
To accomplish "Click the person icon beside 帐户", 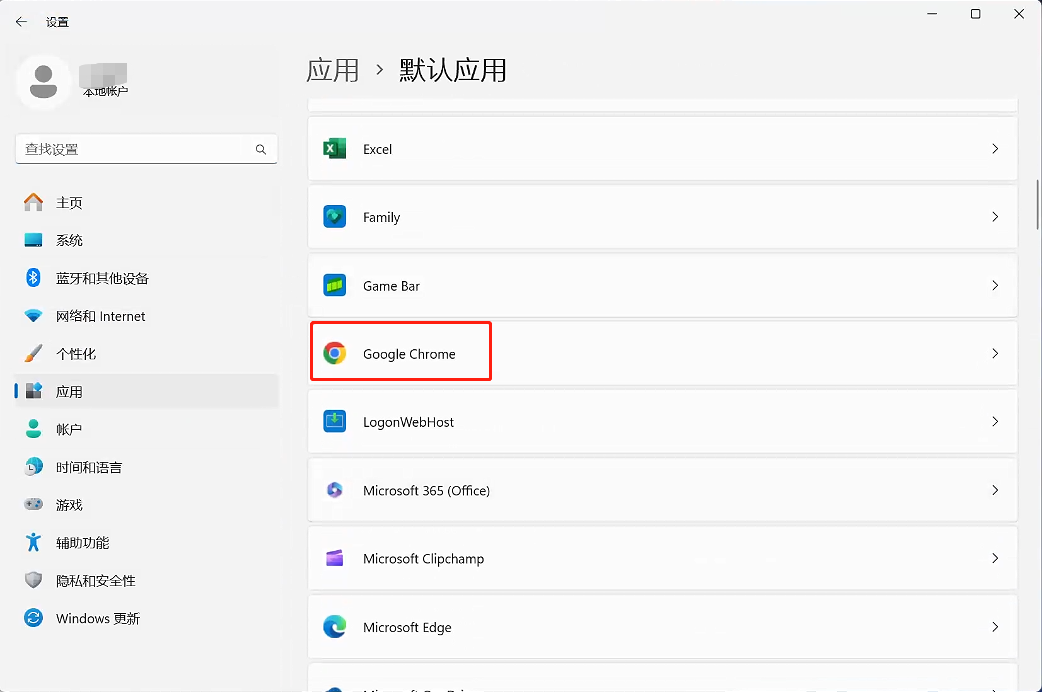I will pyautogui.click(x=33, y=429).
